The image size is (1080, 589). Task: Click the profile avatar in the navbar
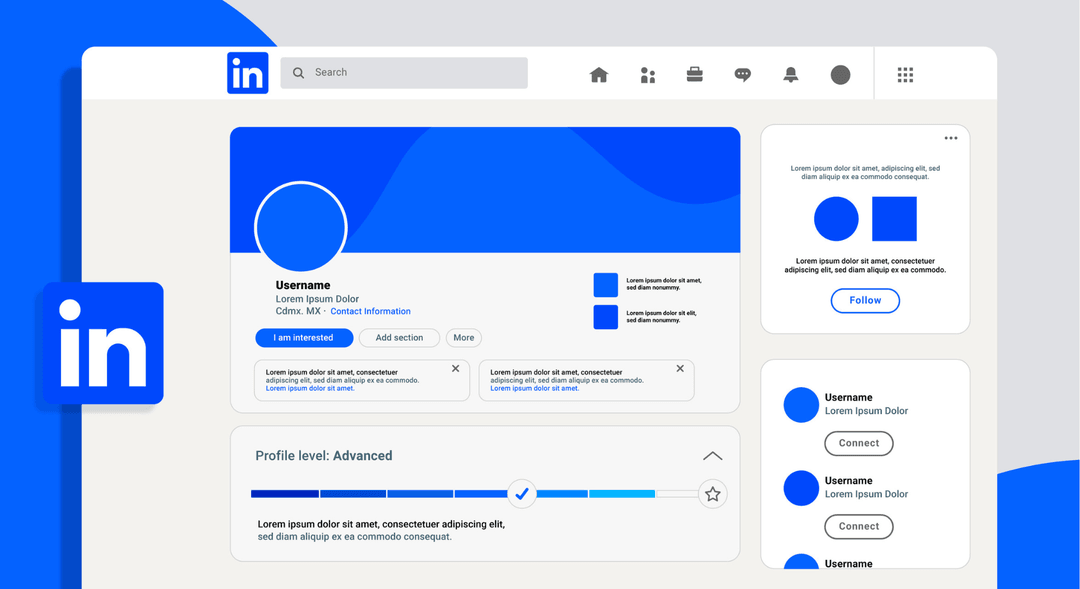840,73
